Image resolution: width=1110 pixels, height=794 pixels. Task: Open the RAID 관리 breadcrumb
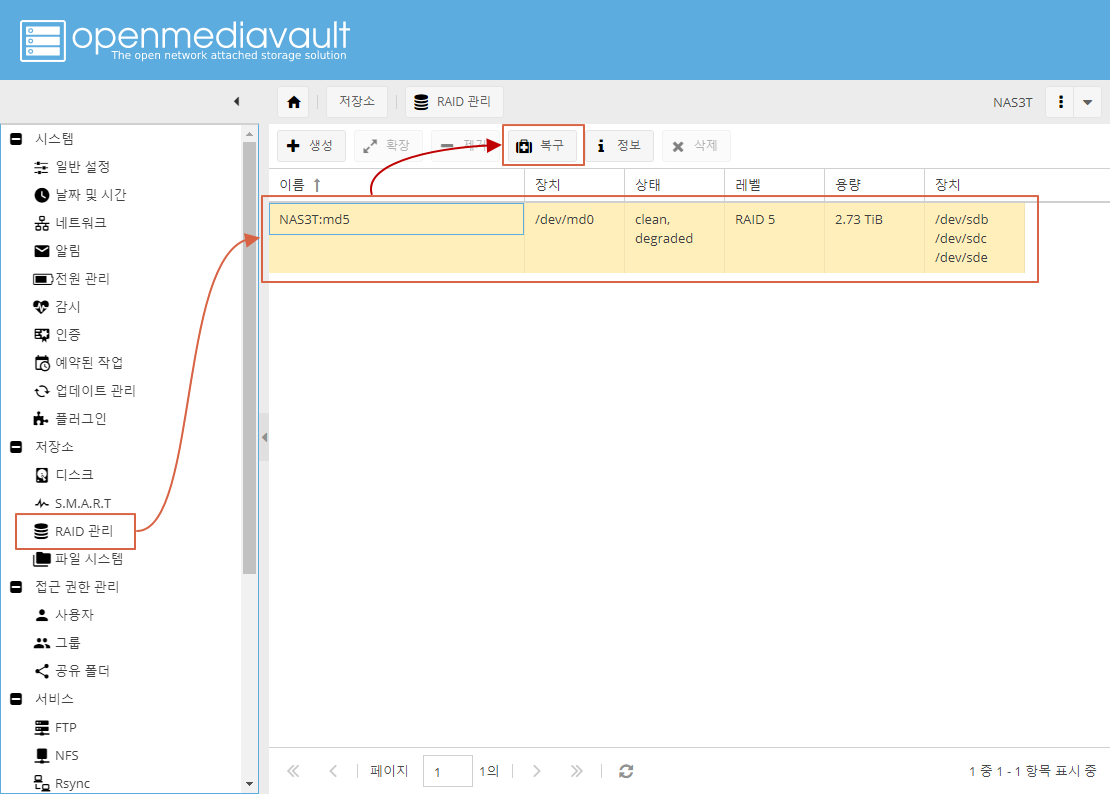click(x=453, y=102)
